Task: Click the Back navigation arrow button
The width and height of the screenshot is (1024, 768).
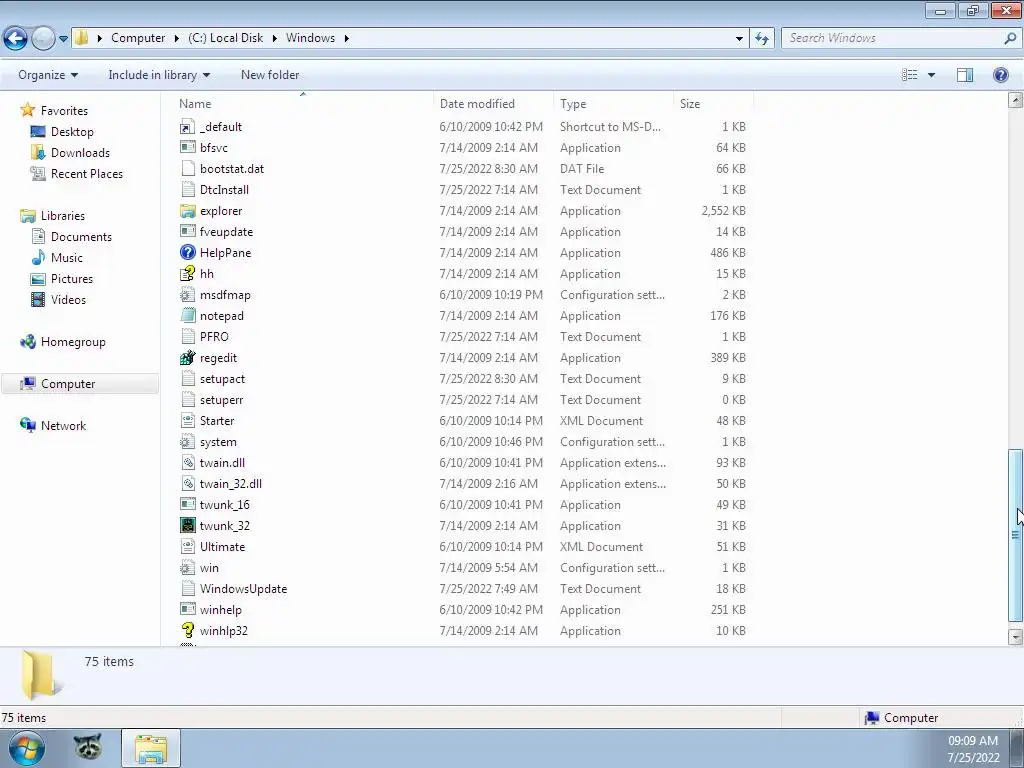Action: coord(16,39)
